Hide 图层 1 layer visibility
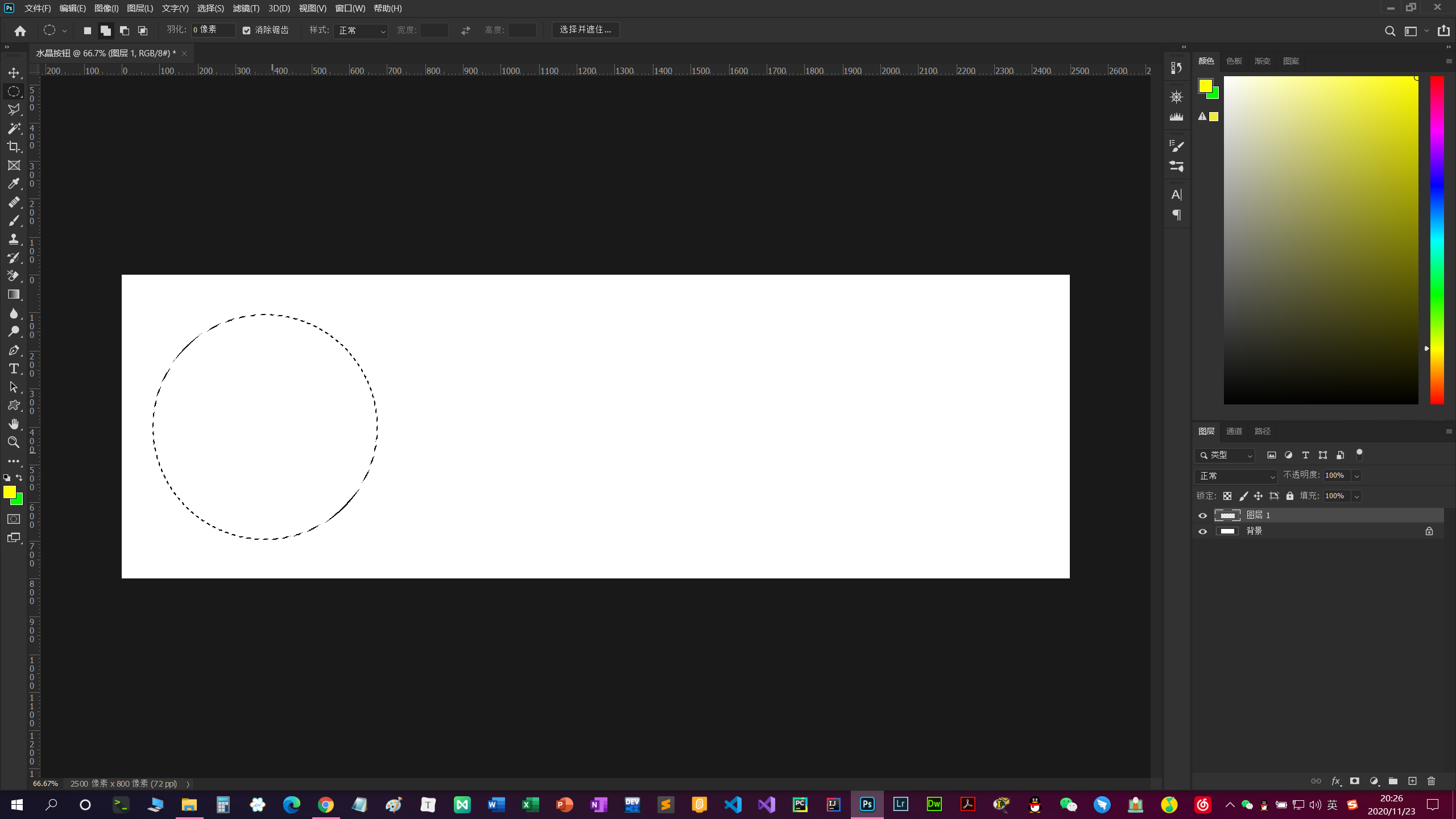 coord(1202,515)
